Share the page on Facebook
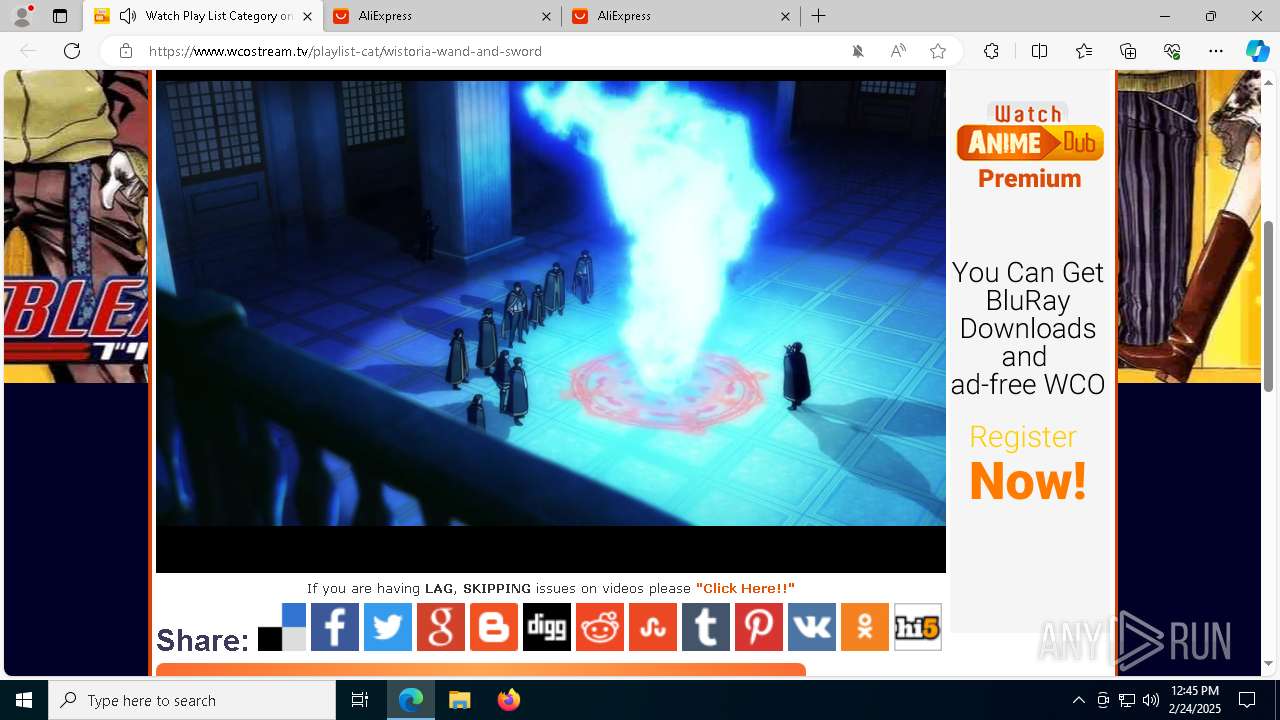The height and width of the screenshot is (720, 1280). tap(335, 627)
